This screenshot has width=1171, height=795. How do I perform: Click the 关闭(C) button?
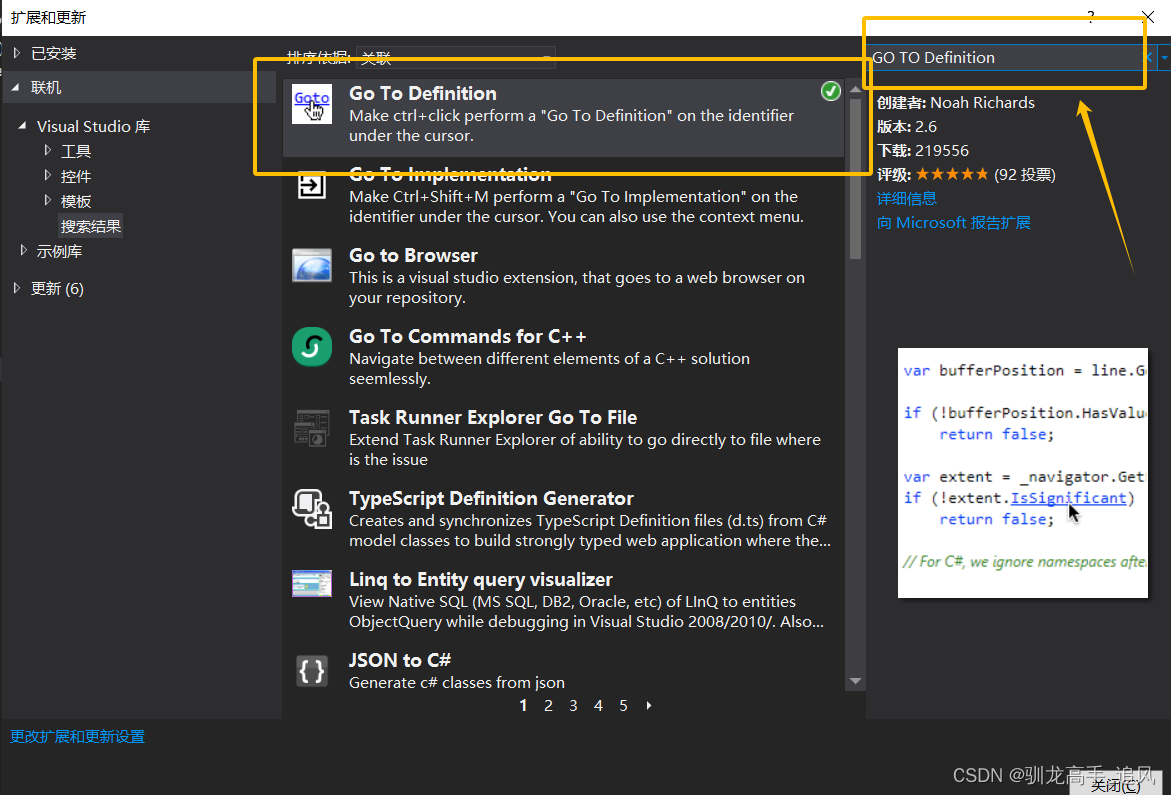(1115, 785)
